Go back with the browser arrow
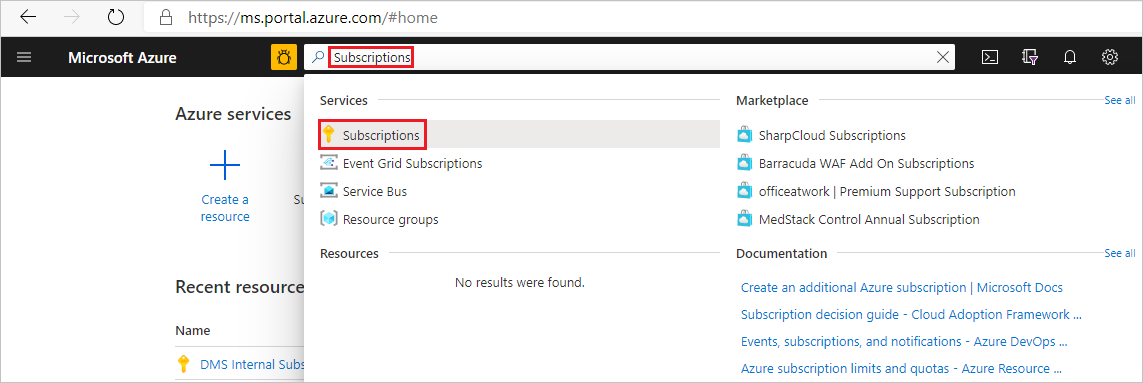Image resolution: width=1143 pixels, height=383 pixels. point(28,17)
